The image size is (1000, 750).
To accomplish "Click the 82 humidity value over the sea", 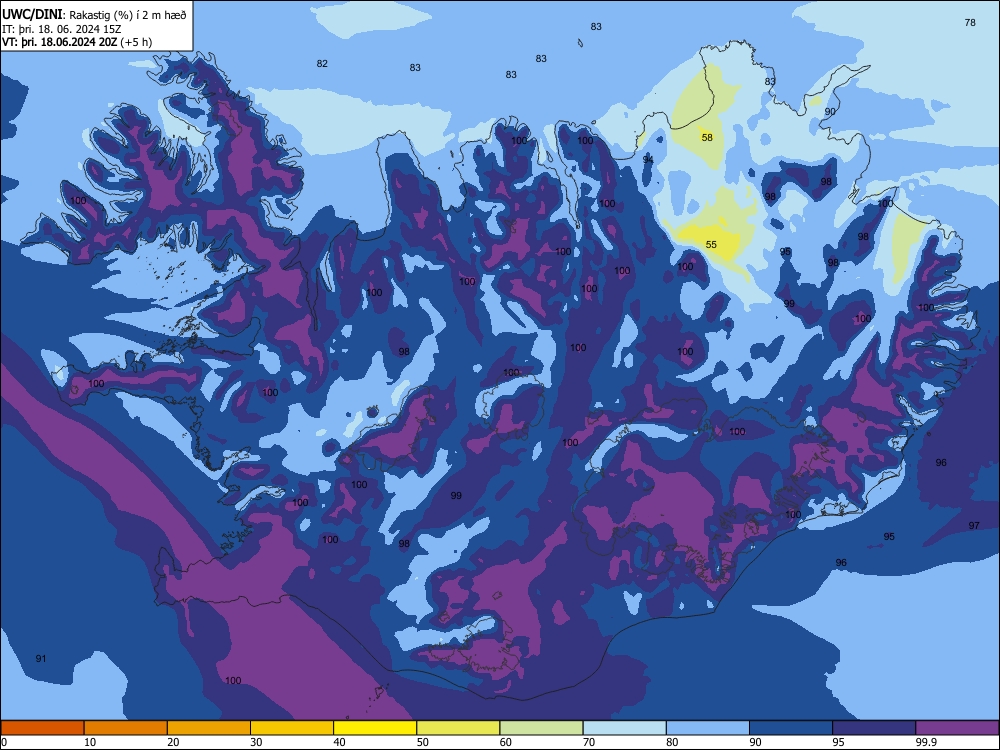I will (x=322, y=63).
